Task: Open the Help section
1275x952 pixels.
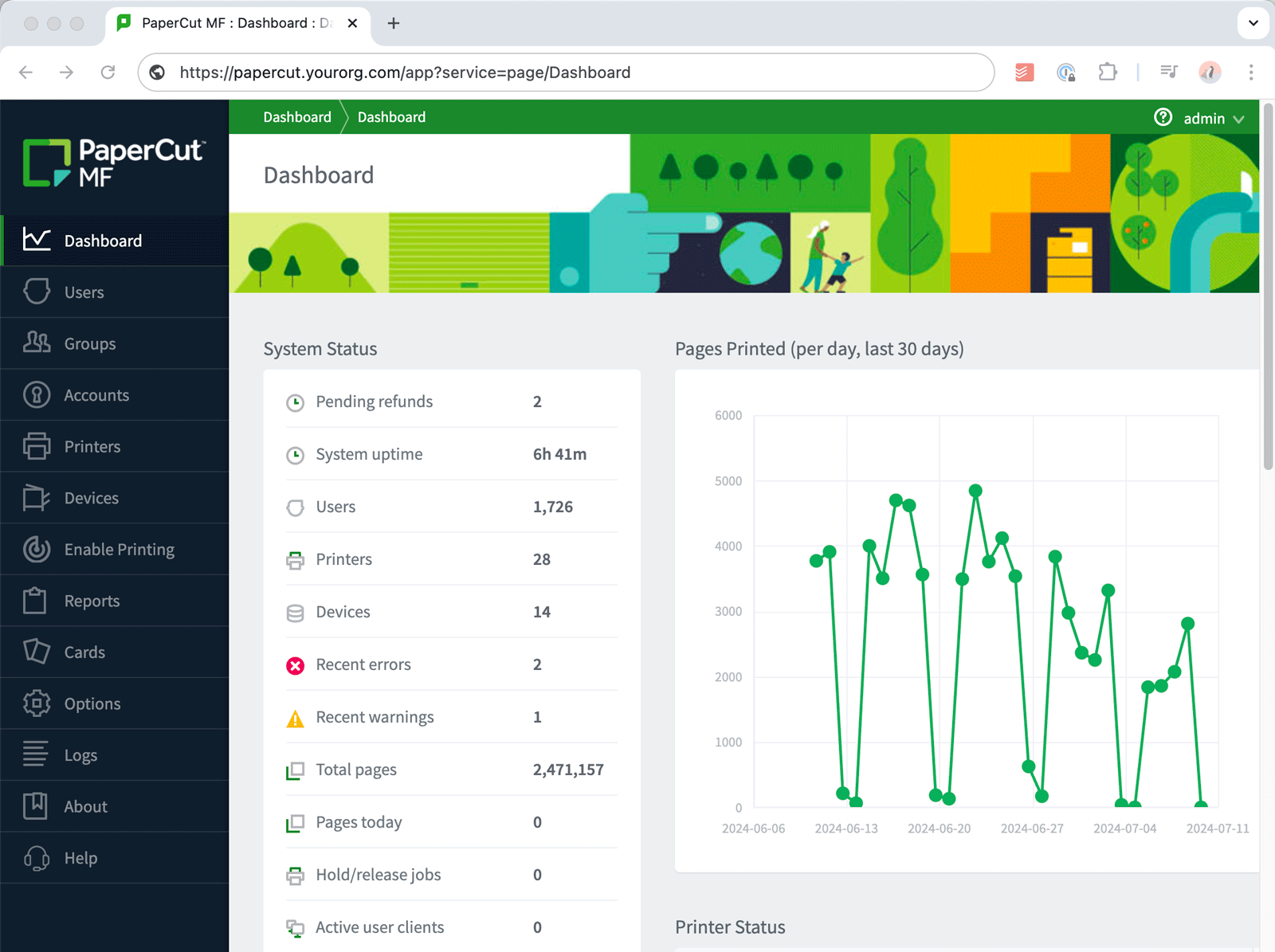Action: [115, 858]
